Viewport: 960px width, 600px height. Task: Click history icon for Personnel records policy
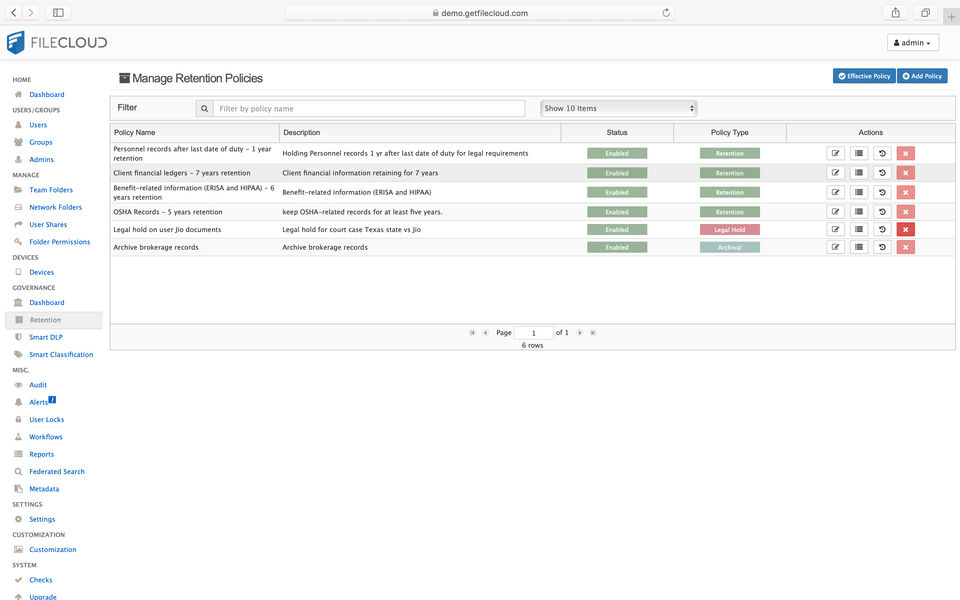(882, 153)
